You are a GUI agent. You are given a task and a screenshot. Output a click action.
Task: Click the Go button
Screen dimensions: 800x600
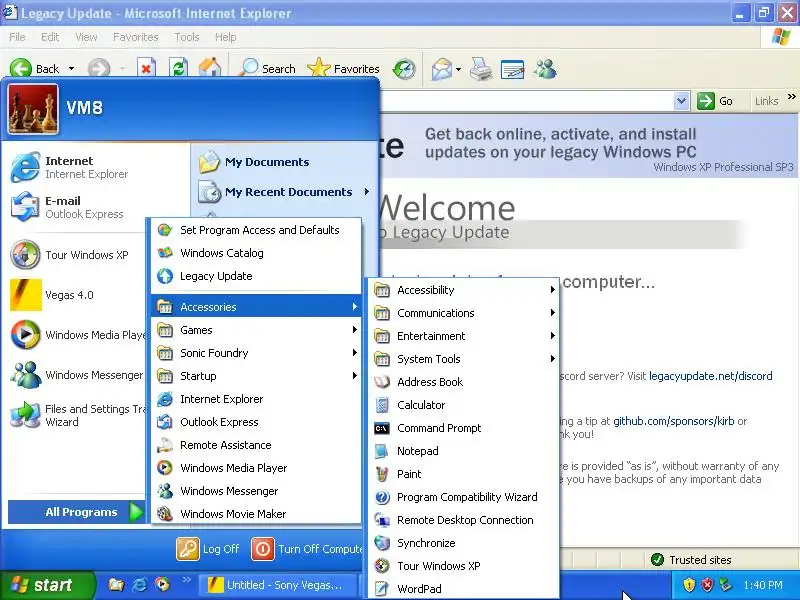(x=715, y=101)
